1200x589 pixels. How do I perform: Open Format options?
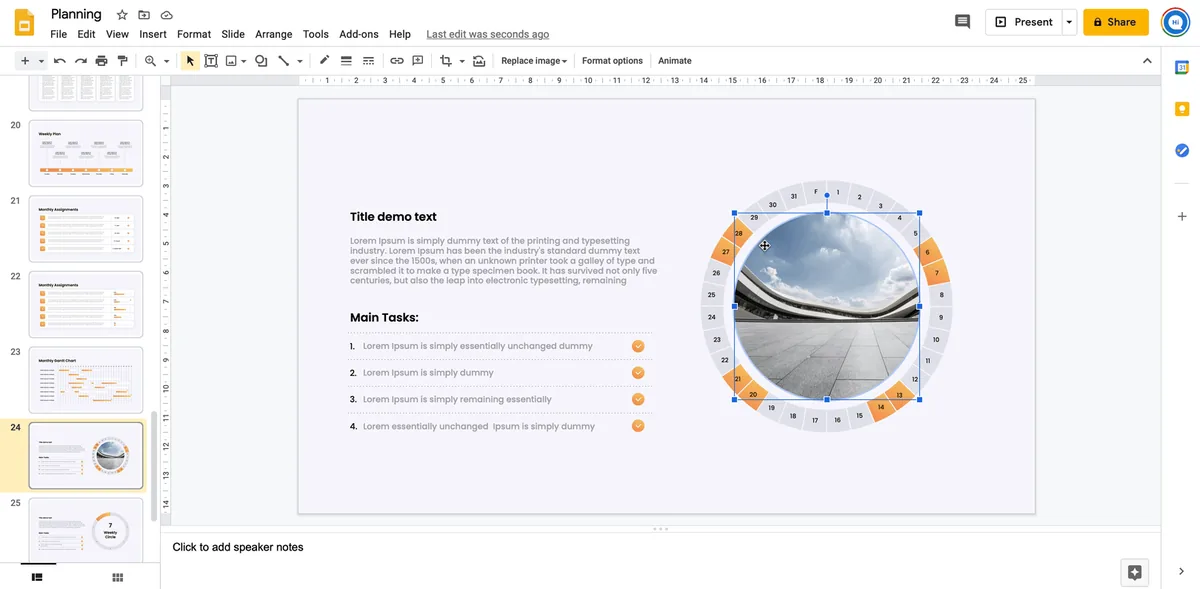(x=612, y=61)
